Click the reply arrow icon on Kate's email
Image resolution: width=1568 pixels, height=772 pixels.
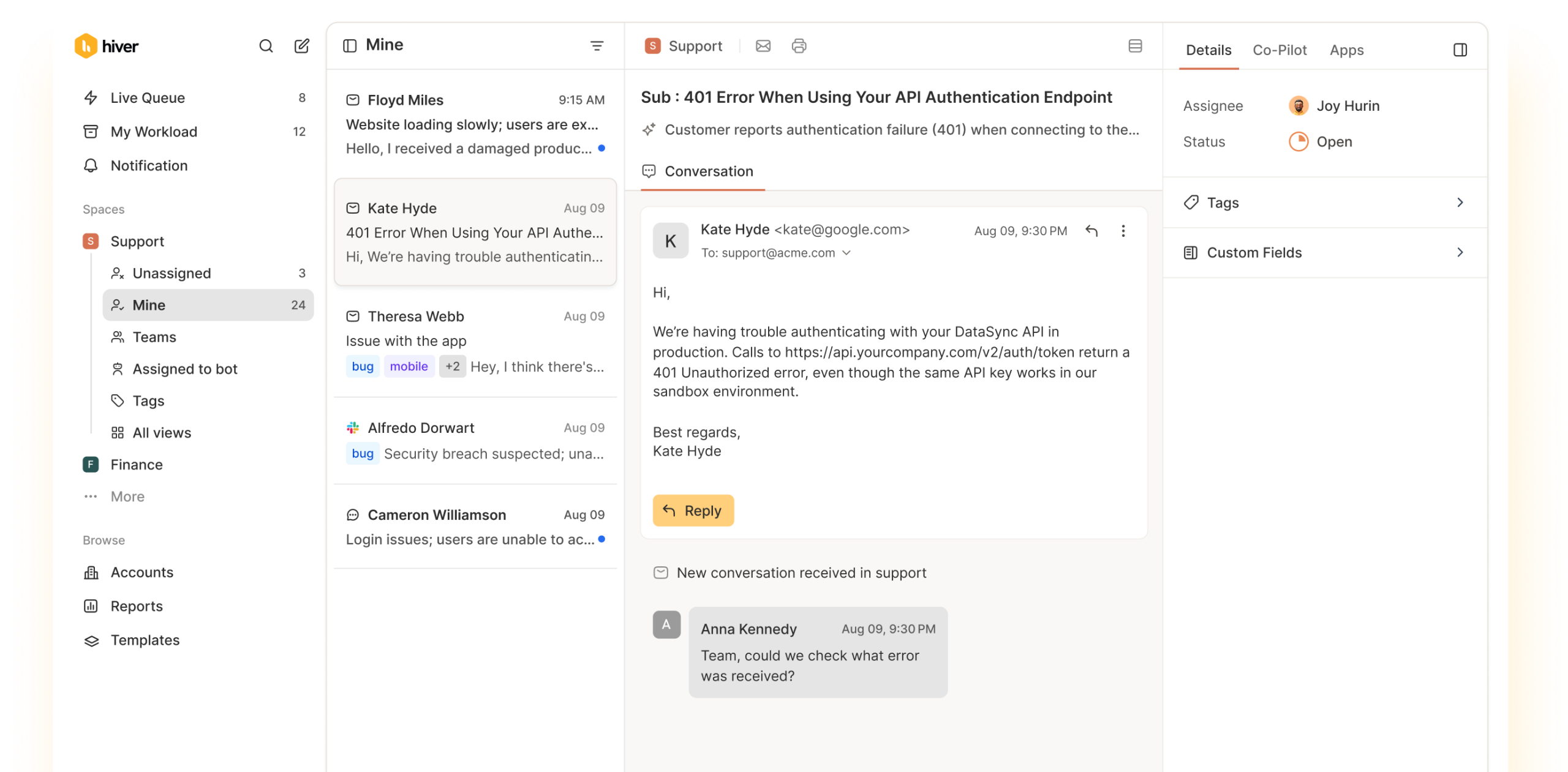[1091, 231]
